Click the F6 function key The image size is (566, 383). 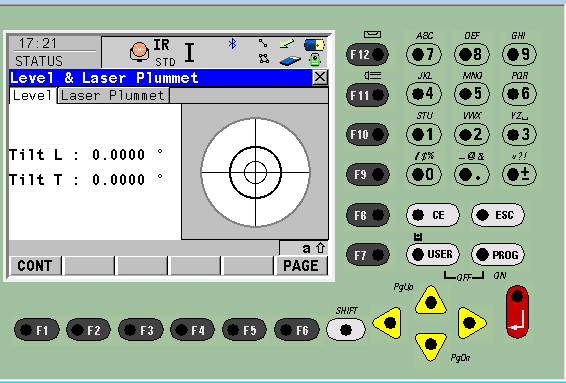[x=296, y=330]
